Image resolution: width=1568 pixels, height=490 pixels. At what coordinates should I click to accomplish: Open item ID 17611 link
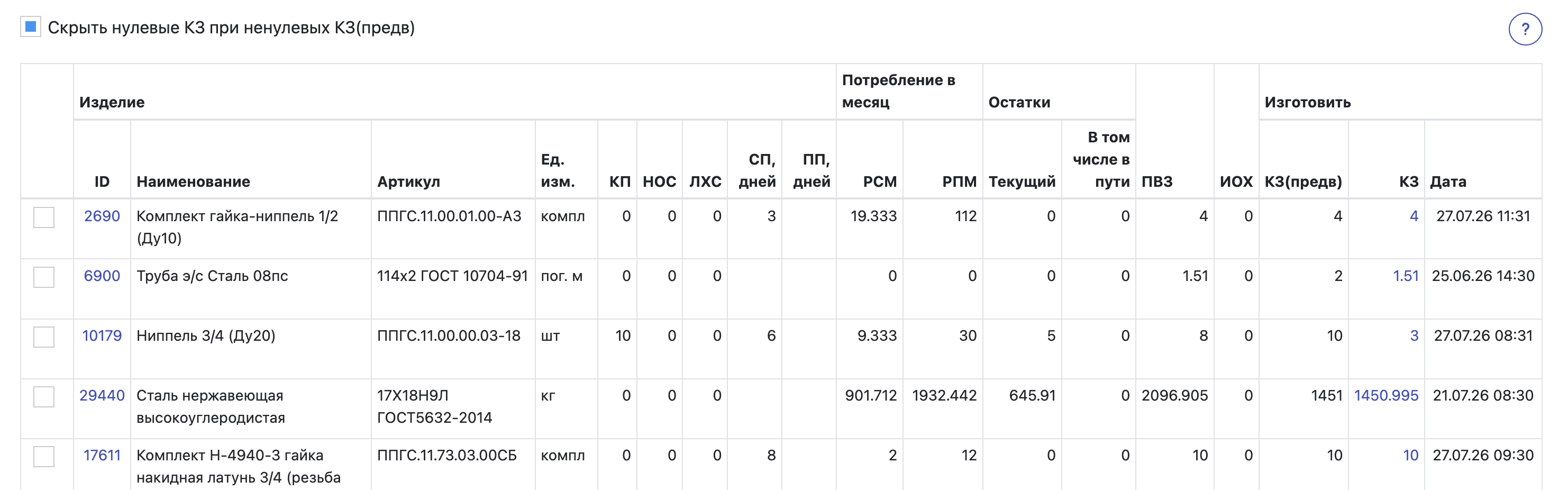[x=102, y=455]
